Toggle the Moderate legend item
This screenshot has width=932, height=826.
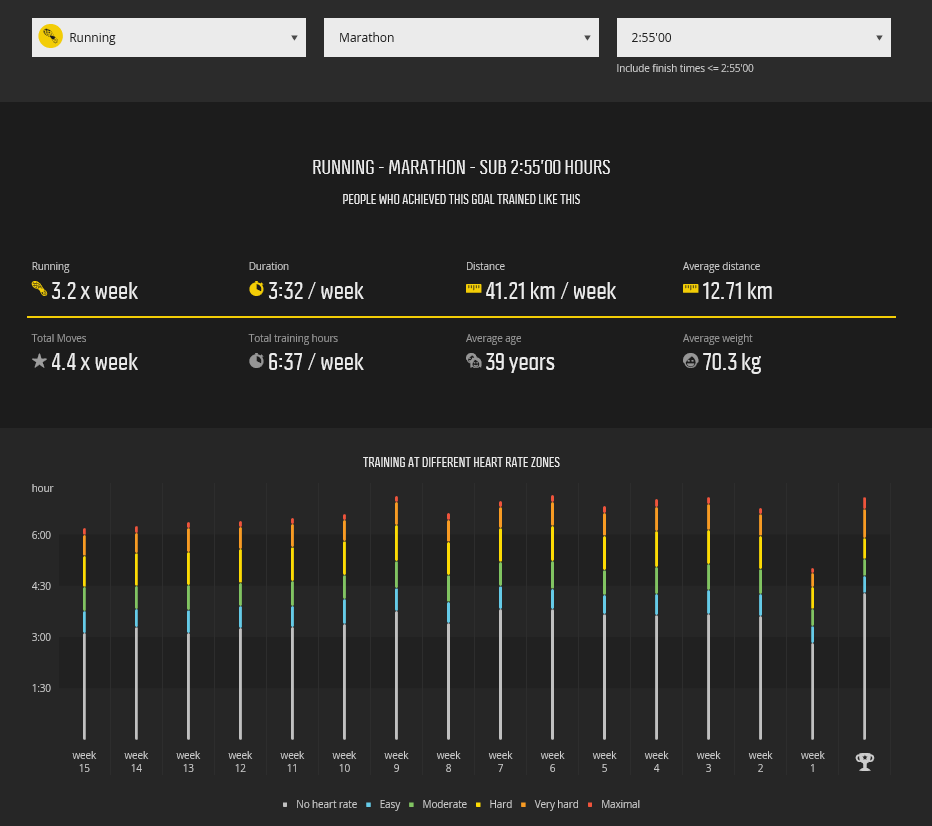pos(438,804)
